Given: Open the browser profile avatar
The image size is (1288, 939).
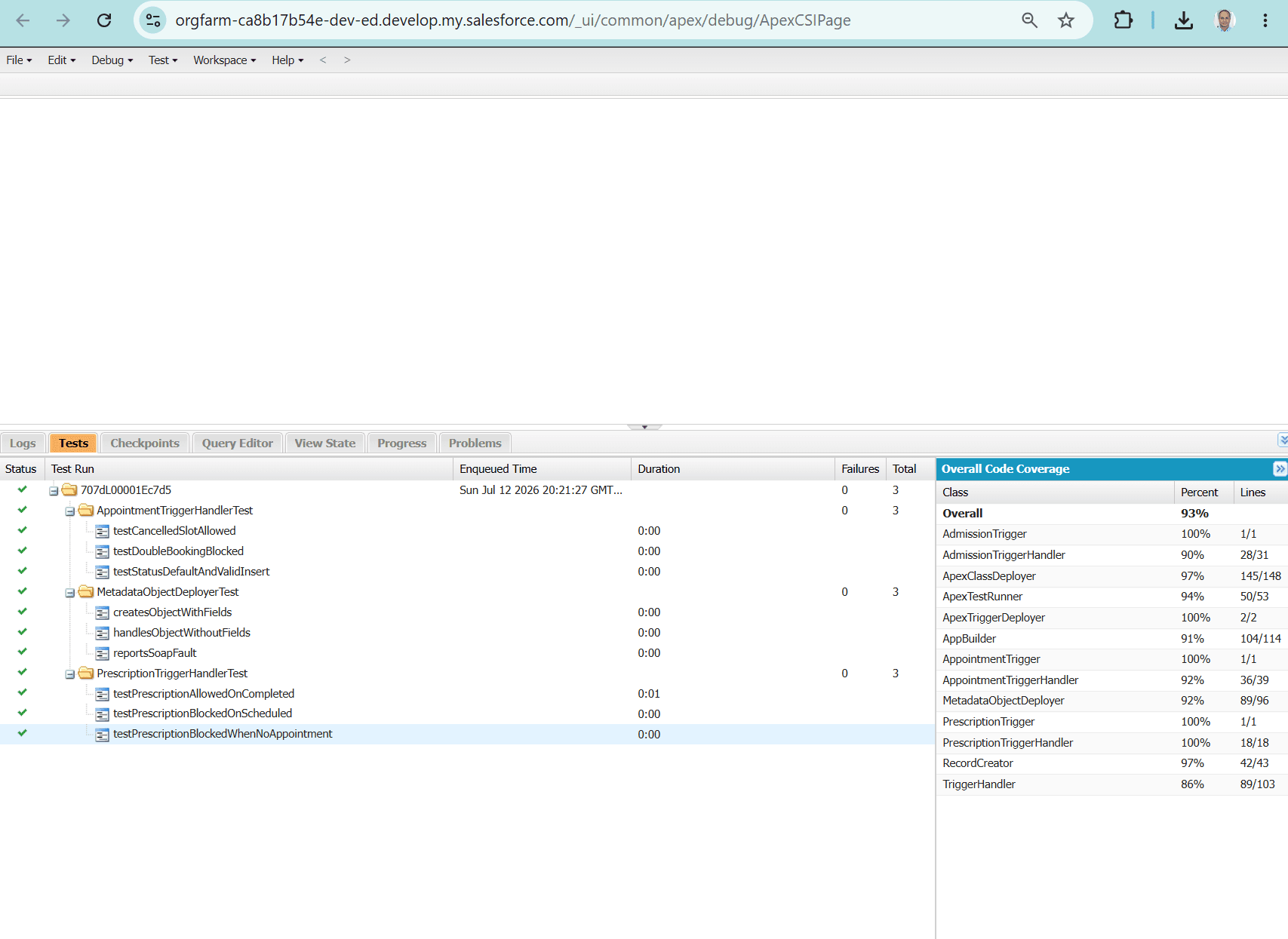Looking at the screenshot, I should click(x=1225, y=20).
